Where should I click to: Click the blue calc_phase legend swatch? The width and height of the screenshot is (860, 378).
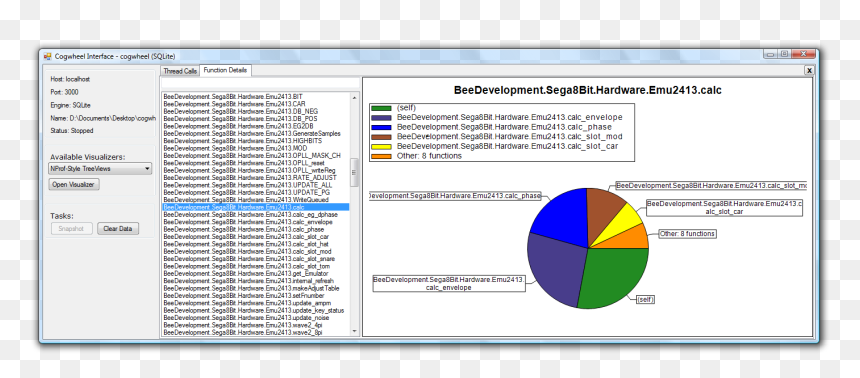(x=381, y=127)
